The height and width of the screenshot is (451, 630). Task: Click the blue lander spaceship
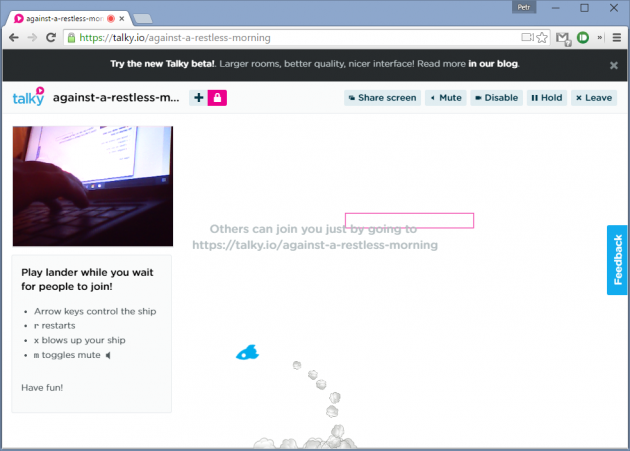pos(247,352)
